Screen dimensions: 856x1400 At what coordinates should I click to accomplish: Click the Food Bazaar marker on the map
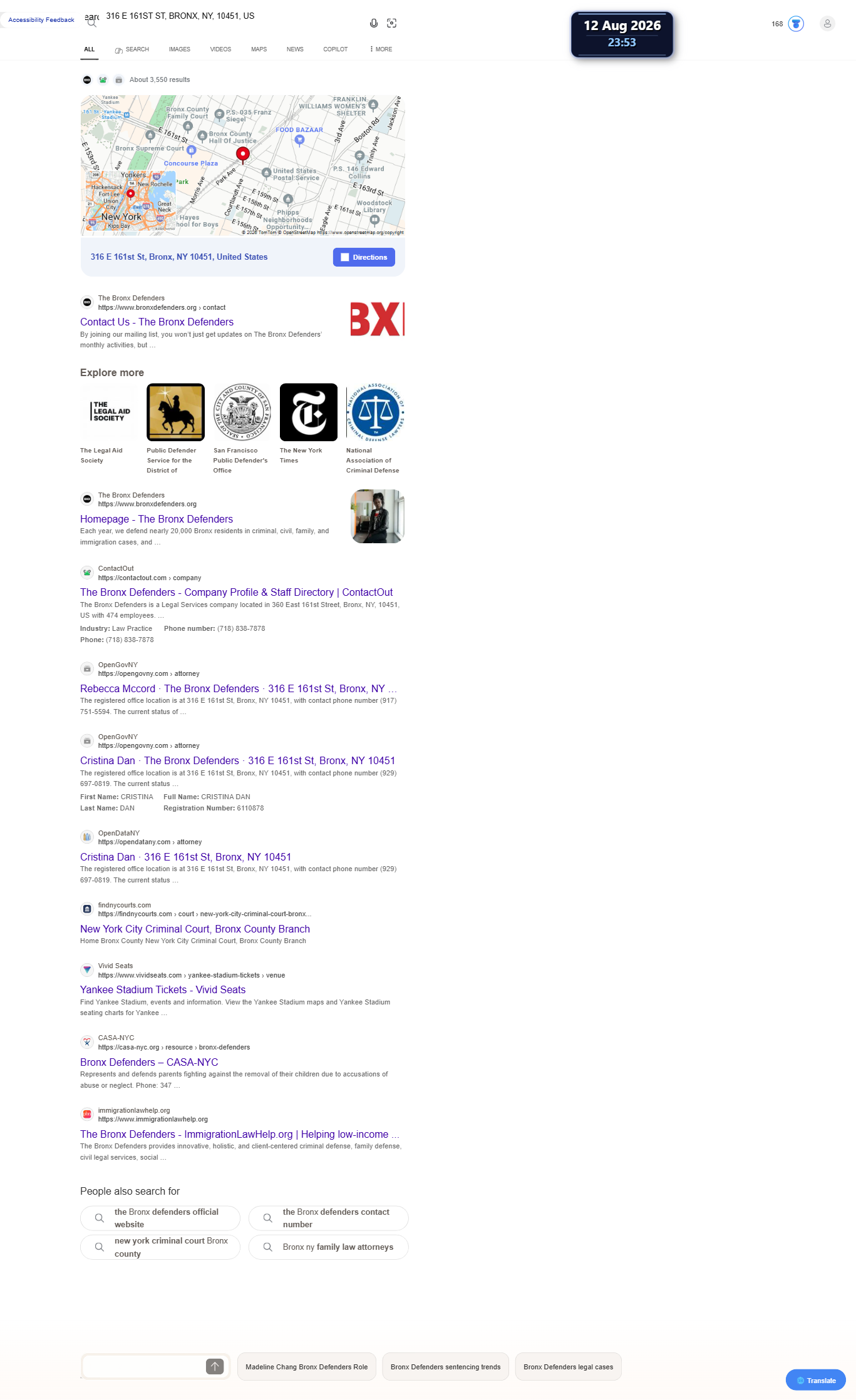pyautogui.click(x=299, y=140)
